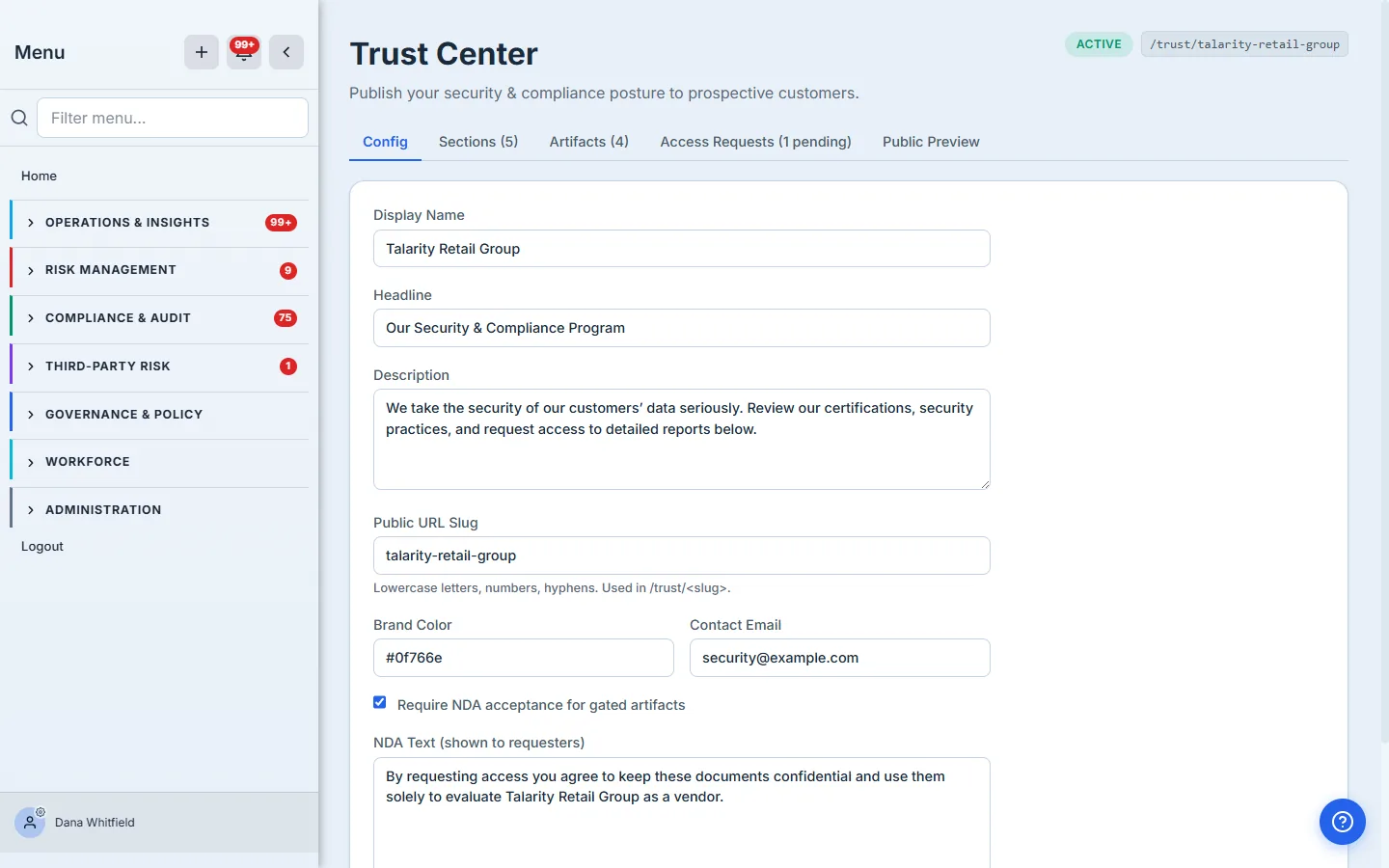Click the Headline input field

click(682, 328)
